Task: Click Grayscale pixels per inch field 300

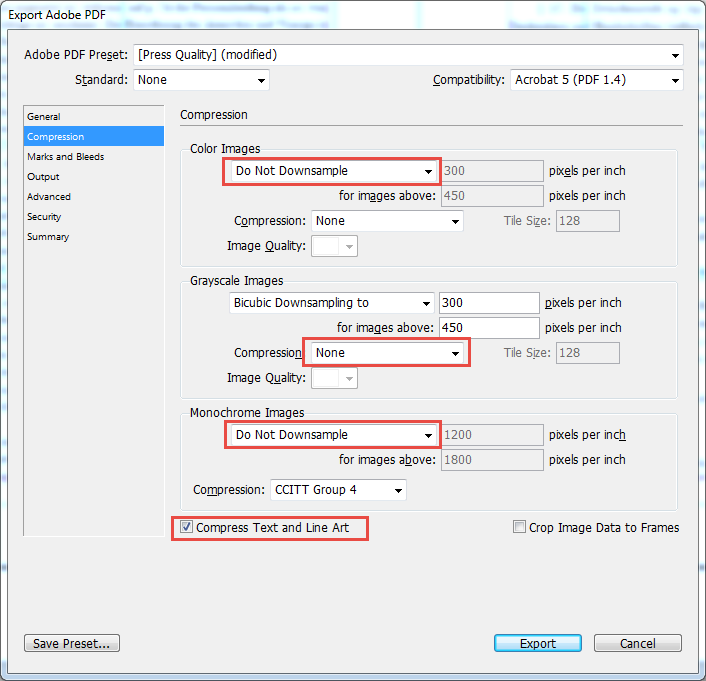Action: (x=489, y=303)
